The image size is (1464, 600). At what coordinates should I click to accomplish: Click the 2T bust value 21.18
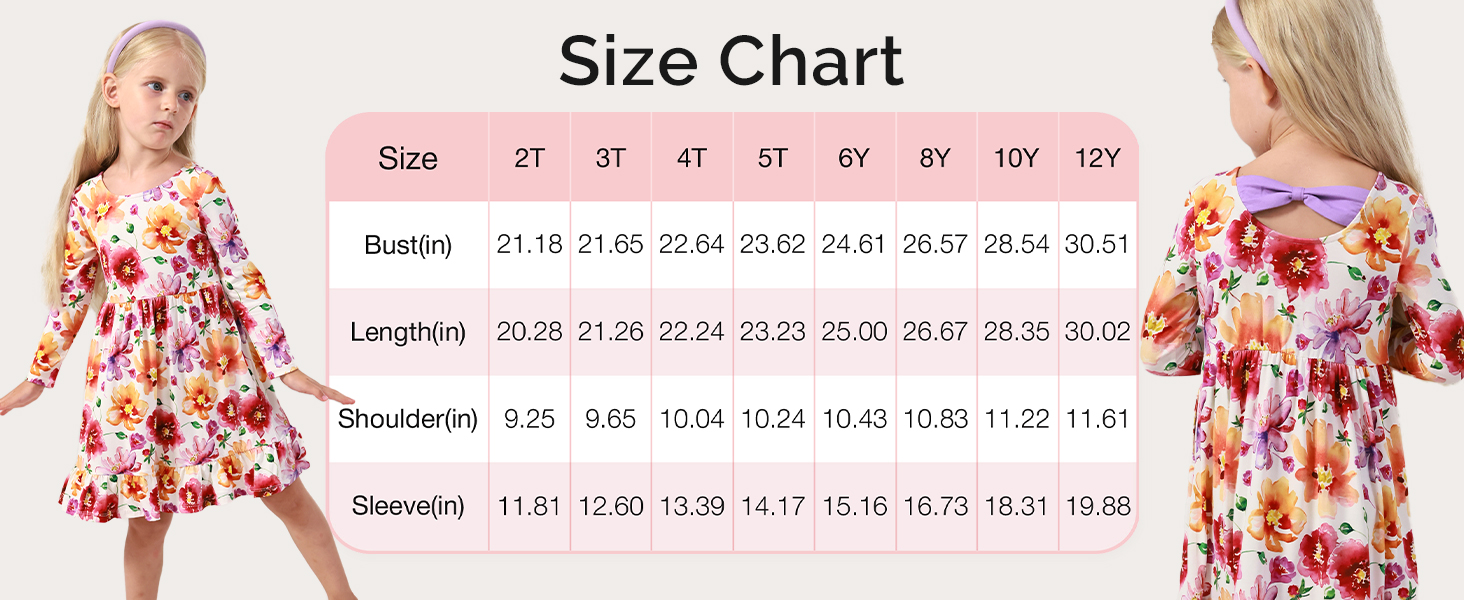pyautogui.click(x=529, y=245)
